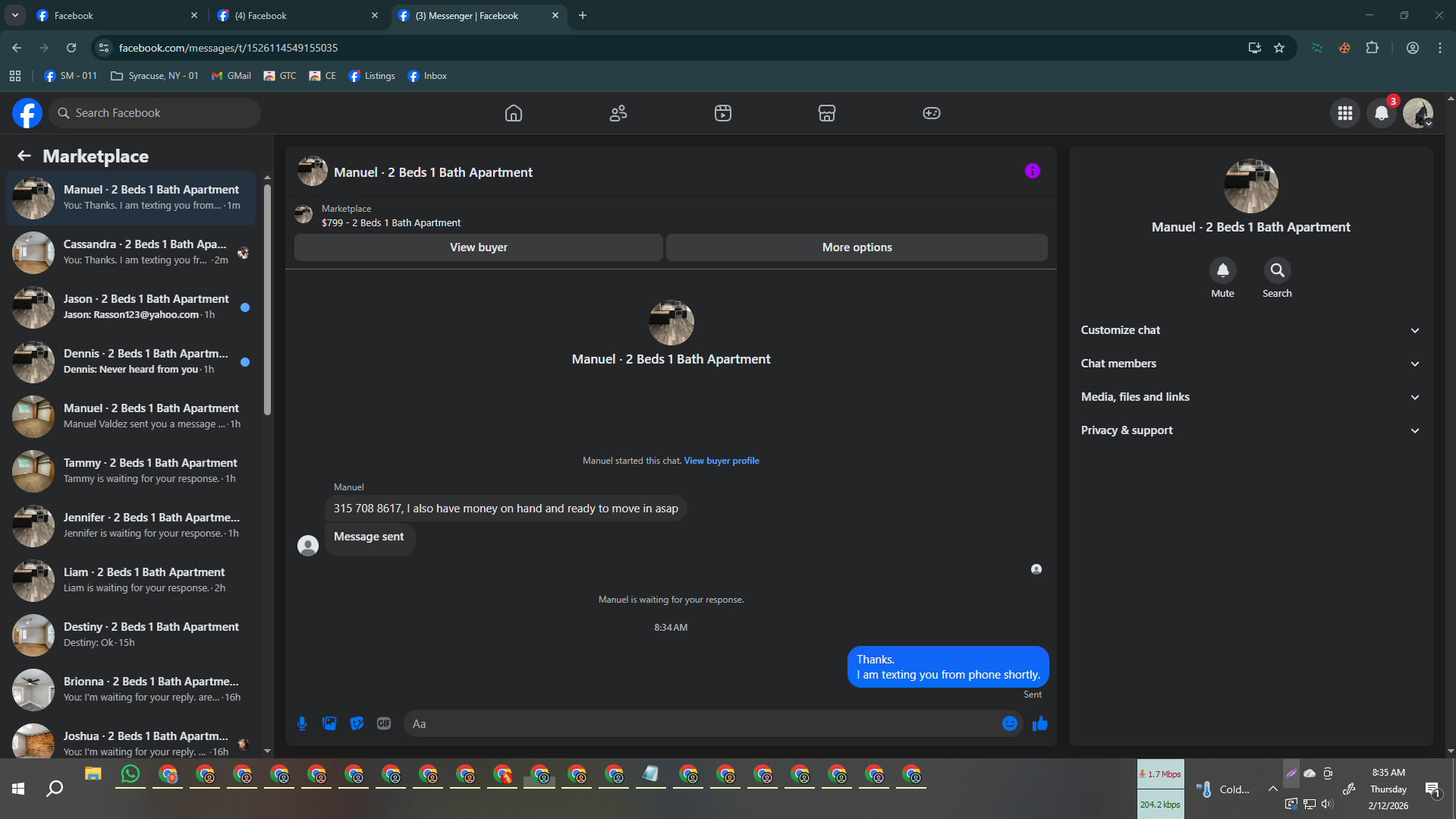Expand Customize chat section
This screenshot has height=819, width=1456.
[x=1250, y=330]
